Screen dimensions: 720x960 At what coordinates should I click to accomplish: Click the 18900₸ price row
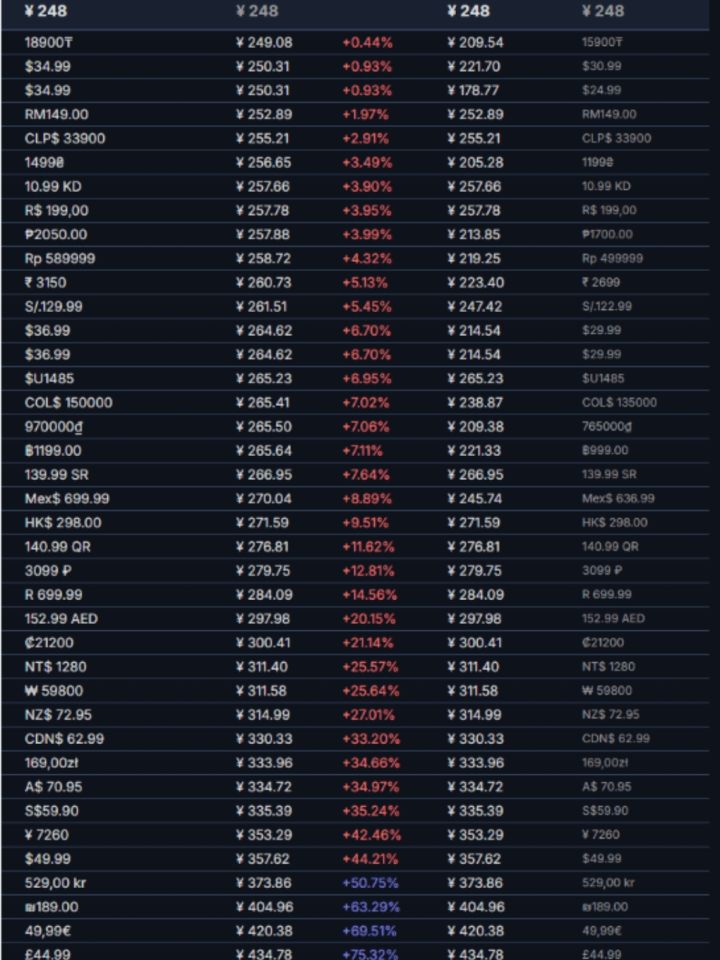[x=355, y=42]
